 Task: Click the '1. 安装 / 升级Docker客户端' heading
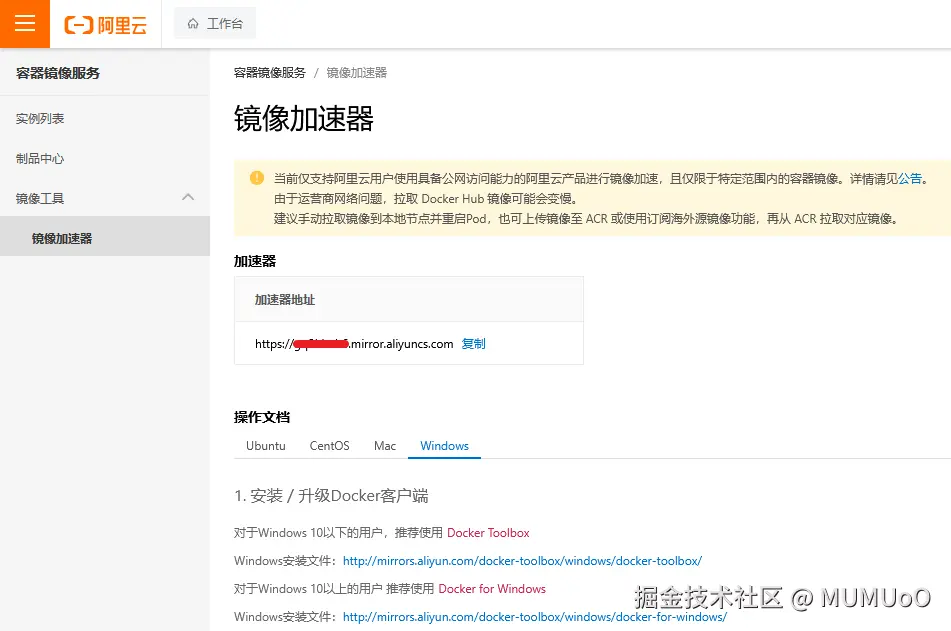tap(331, 496)
